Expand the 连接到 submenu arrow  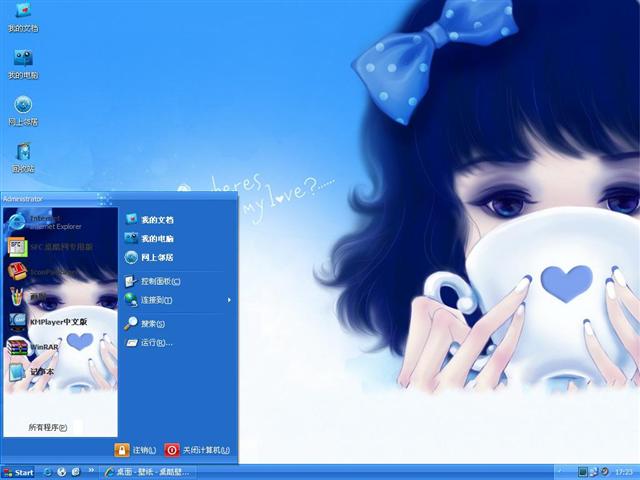click(229, 300)
